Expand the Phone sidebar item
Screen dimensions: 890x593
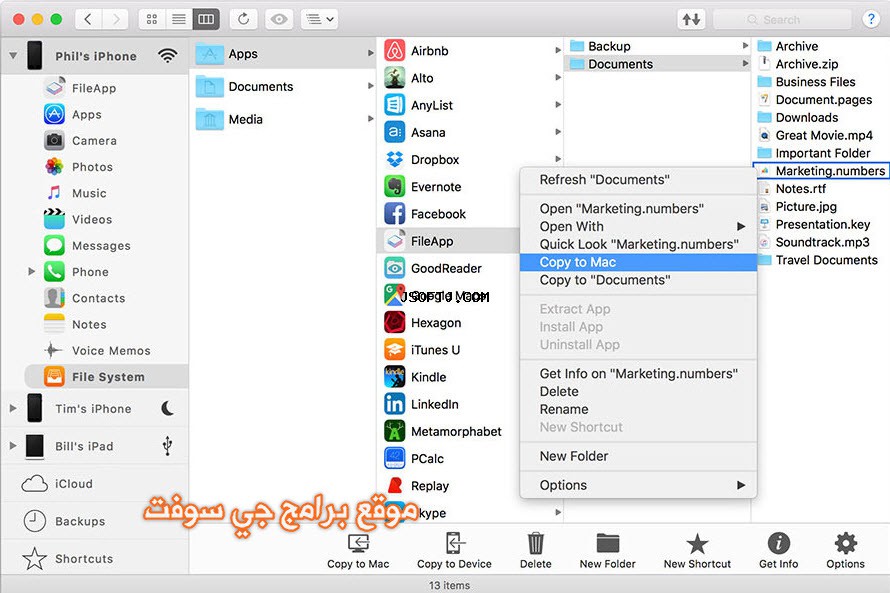[32, 271]
